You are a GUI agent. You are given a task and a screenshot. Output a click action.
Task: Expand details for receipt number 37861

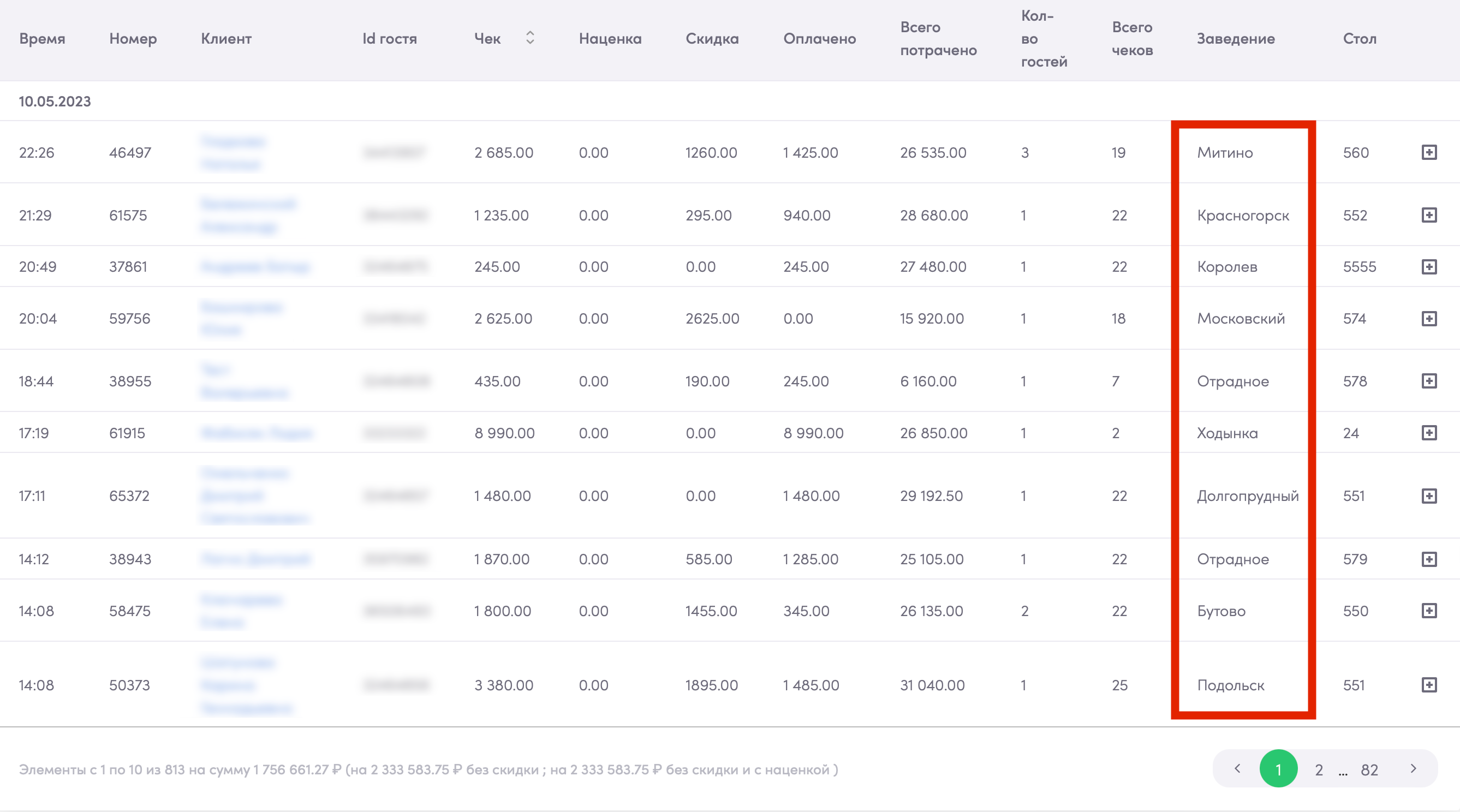point(1429,267)
